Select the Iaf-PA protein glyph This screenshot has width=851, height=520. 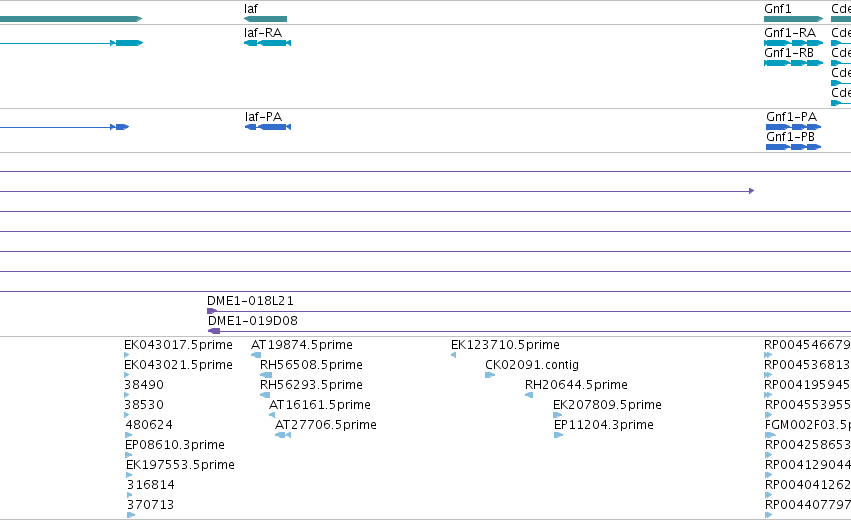click(268, 127)
